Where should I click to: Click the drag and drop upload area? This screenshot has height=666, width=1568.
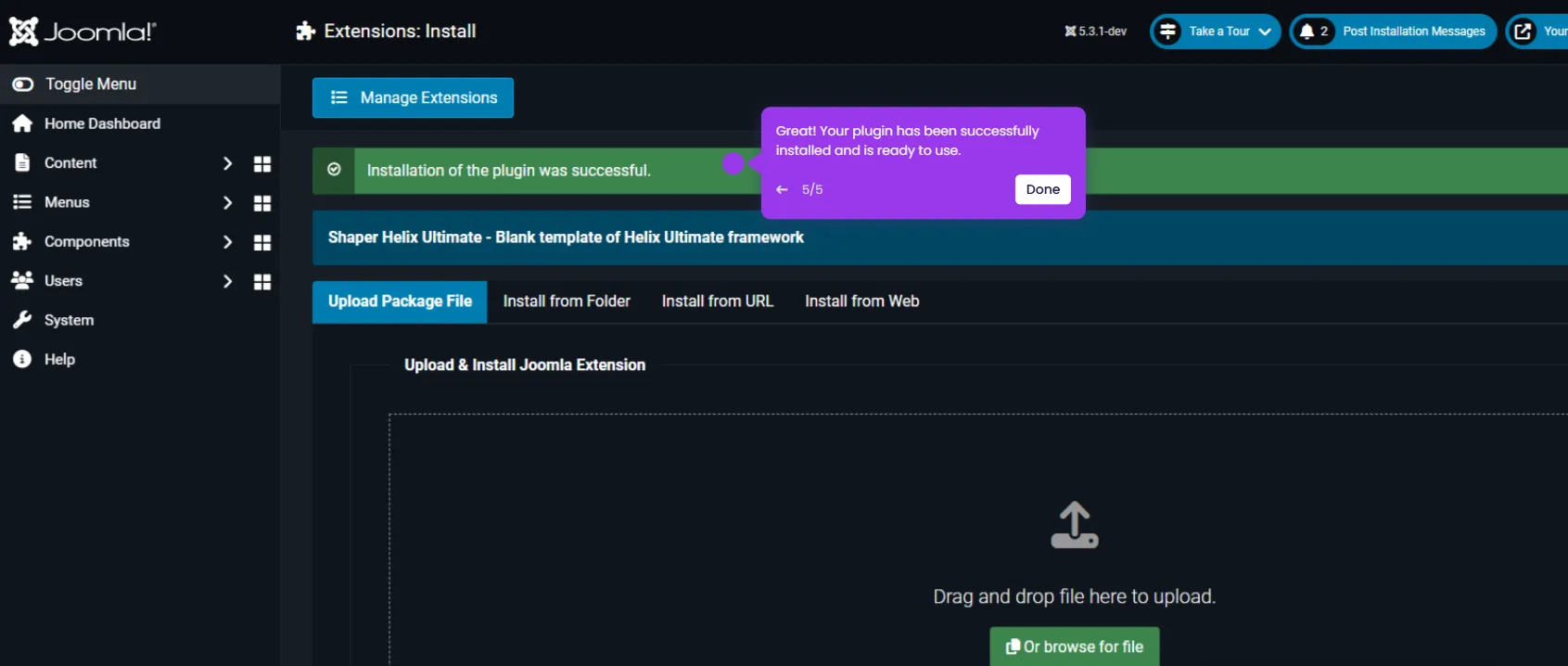pos(978,540)
